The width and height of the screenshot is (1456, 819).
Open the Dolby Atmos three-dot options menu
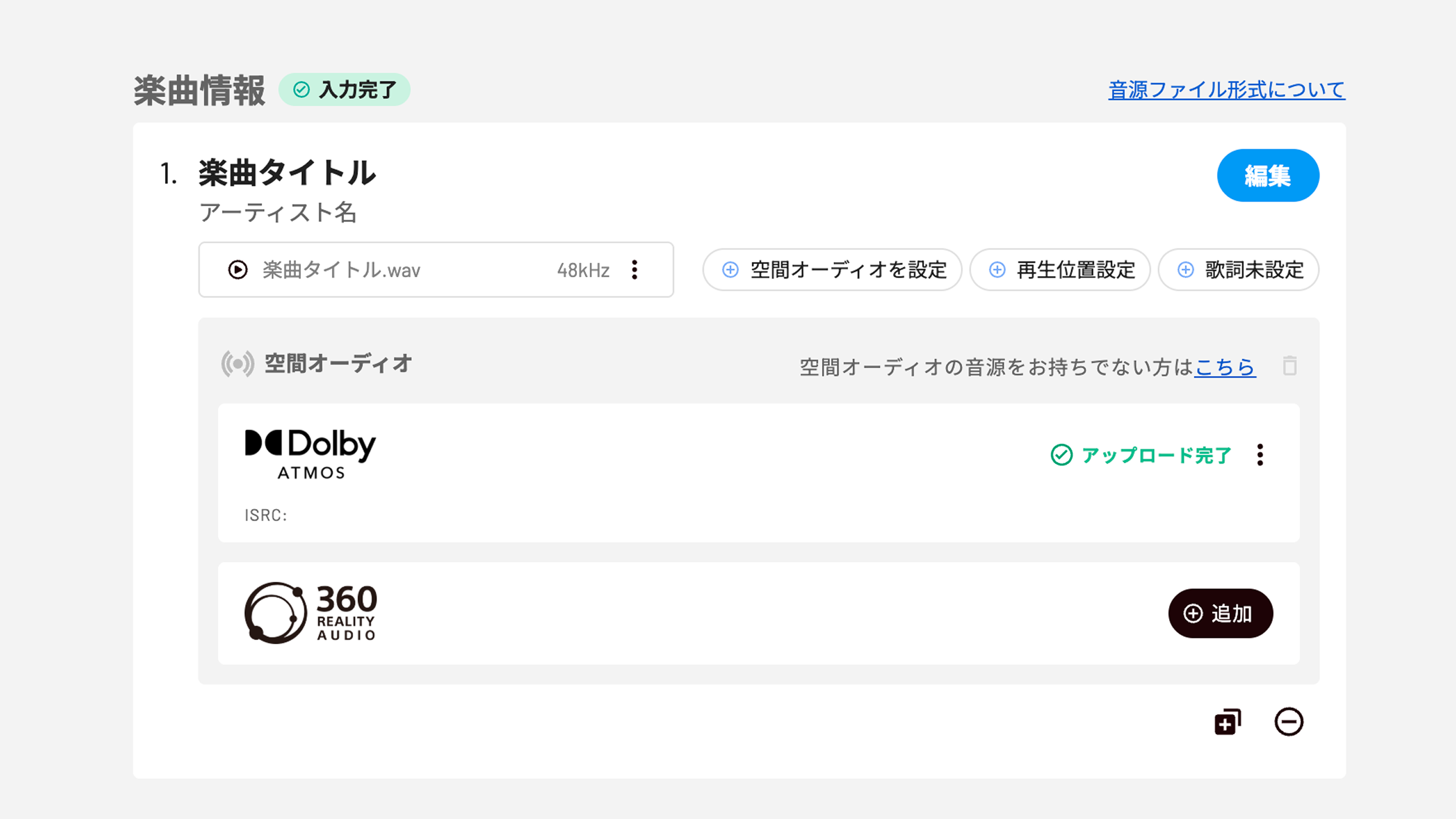pos(1260,454)
